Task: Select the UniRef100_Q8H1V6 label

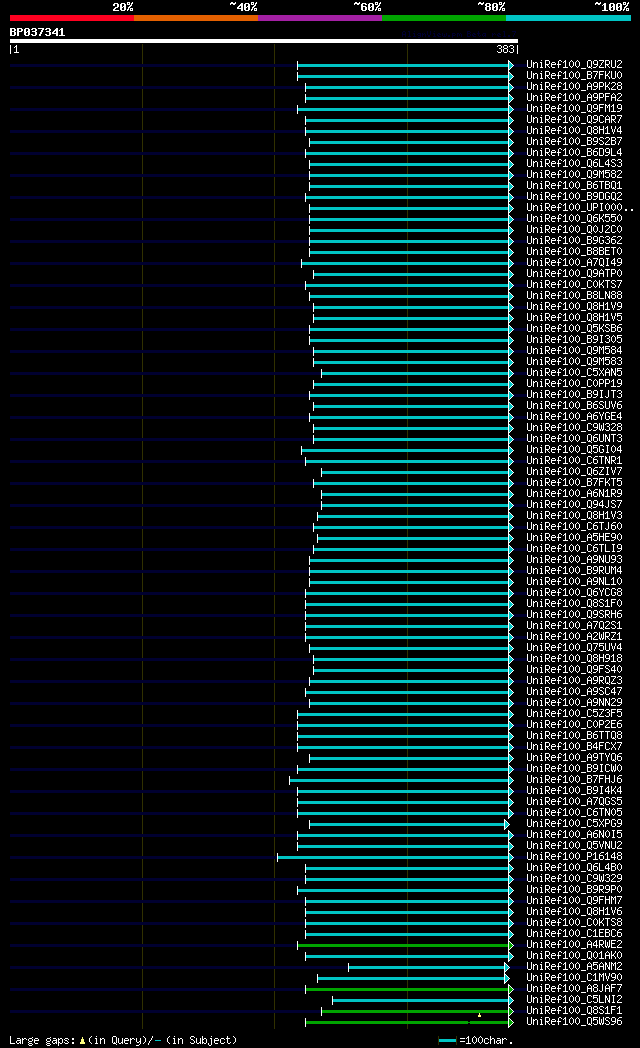Action: click(574, 912)
